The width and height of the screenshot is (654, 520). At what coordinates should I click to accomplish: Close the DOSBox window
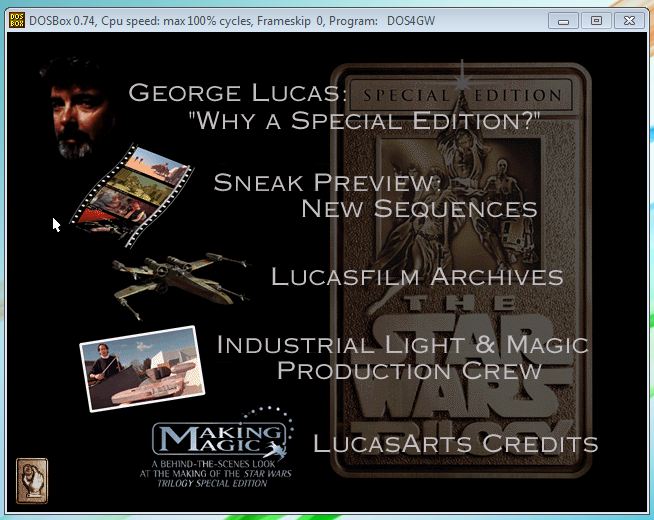click(629, 20)
